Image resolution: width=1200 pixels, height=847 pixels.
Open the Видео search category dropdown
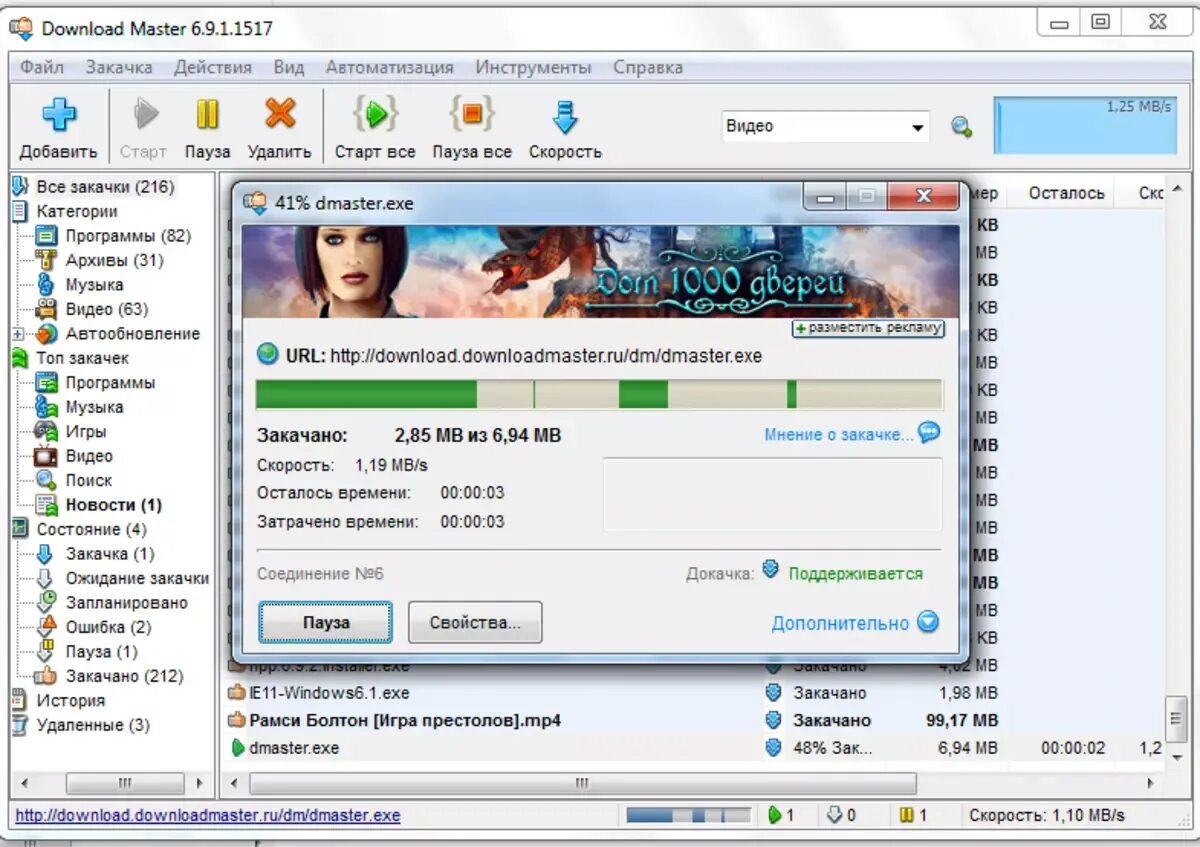point(917,127)
